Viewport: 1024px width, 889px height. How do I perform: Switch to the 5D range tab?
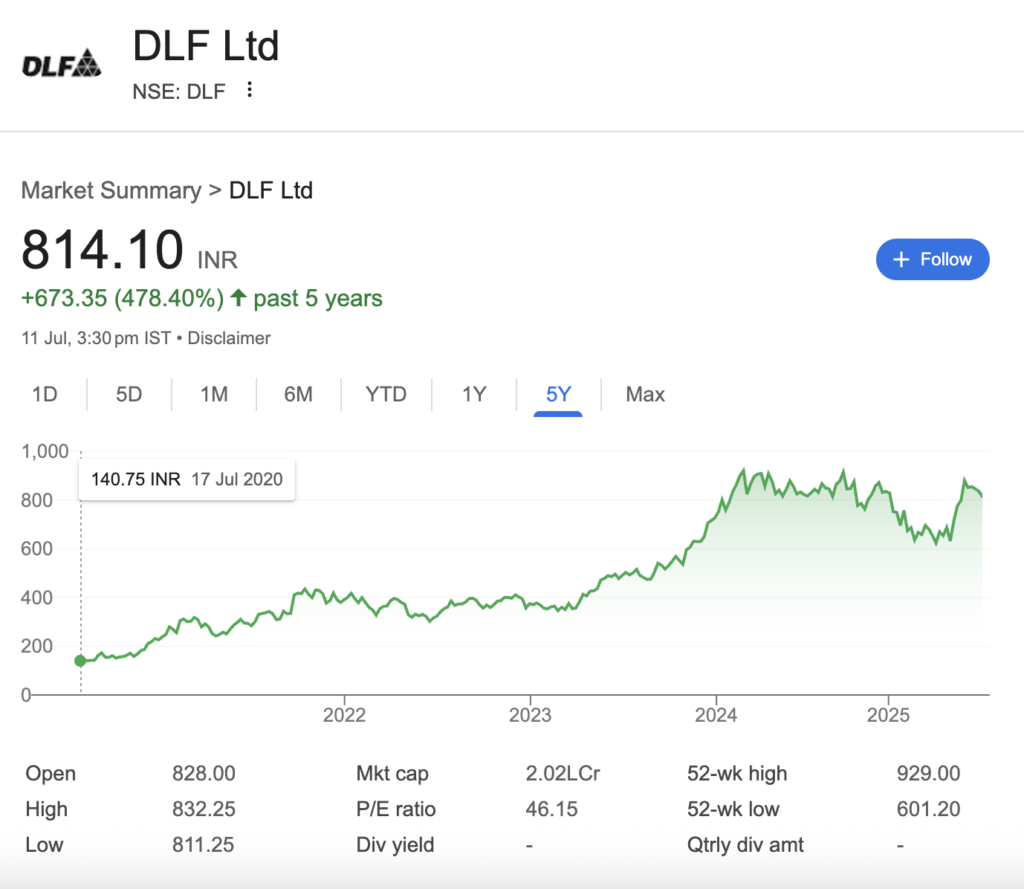click(129, 395)
